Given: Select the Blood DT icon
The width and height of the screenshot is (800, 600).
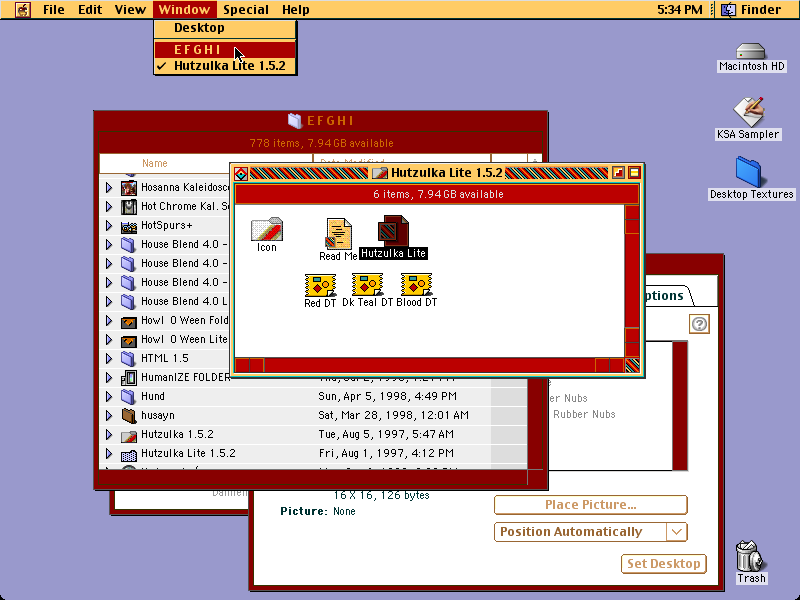Looking at the screenshot, I should pyautogui.click(x=416, y=284).
